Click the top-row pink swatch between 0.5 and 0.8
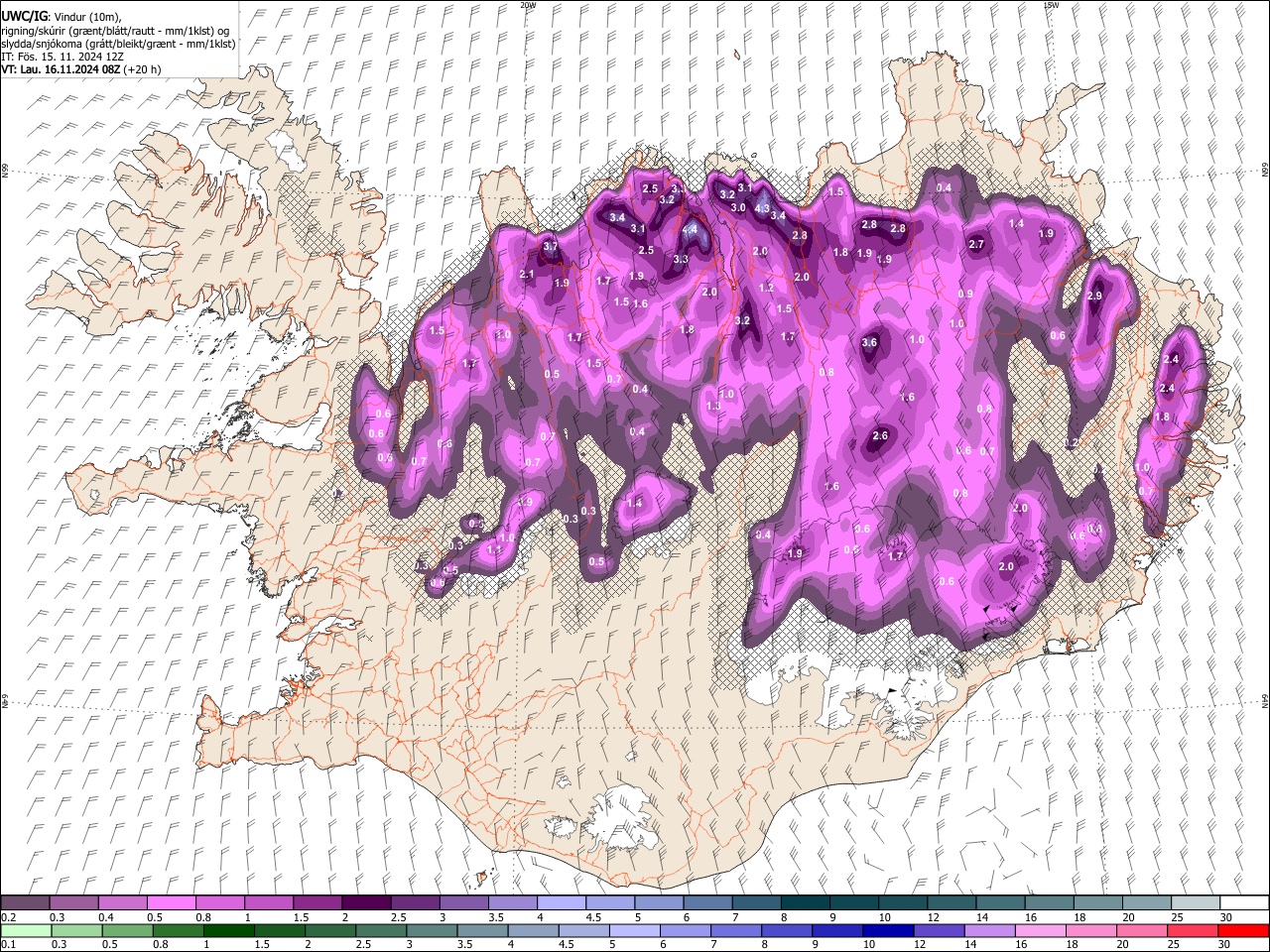This screenshot has width=1270, height=952. click(x=171, y=902)
